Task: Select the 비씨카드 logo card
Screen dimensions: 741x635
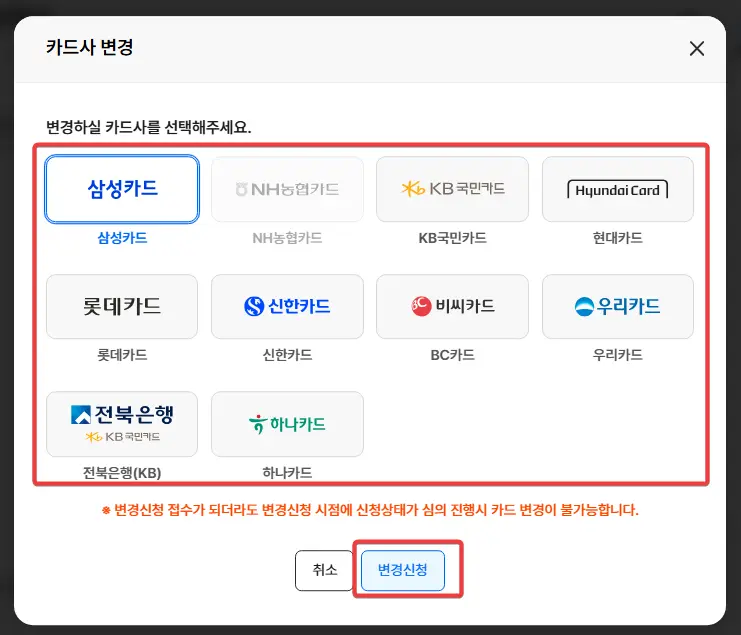Action: (452, 306)
